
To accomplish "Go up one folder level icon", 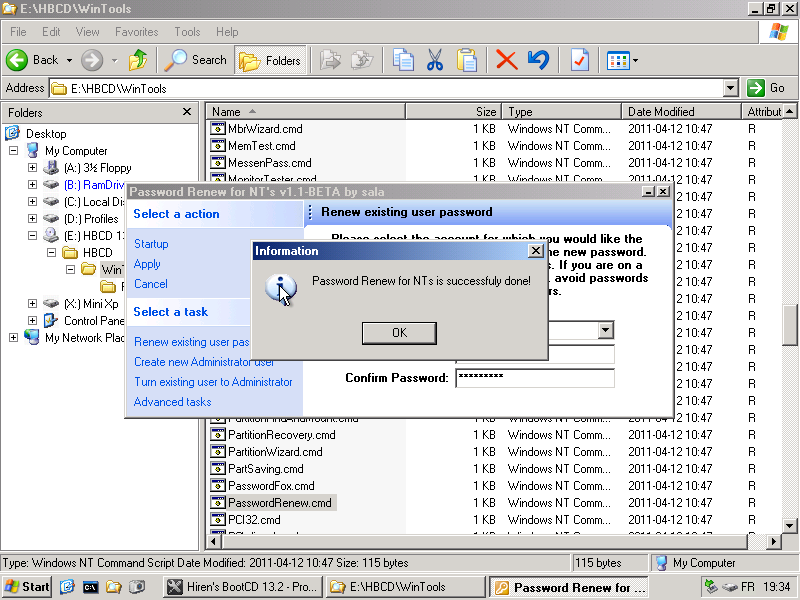I will pyautogui.click(x=137, y=60).
